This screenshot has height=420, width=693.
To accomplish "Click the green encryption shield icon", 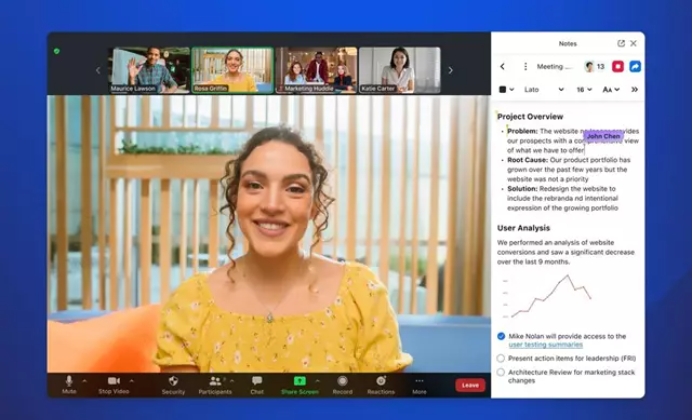I will [57, 51].
